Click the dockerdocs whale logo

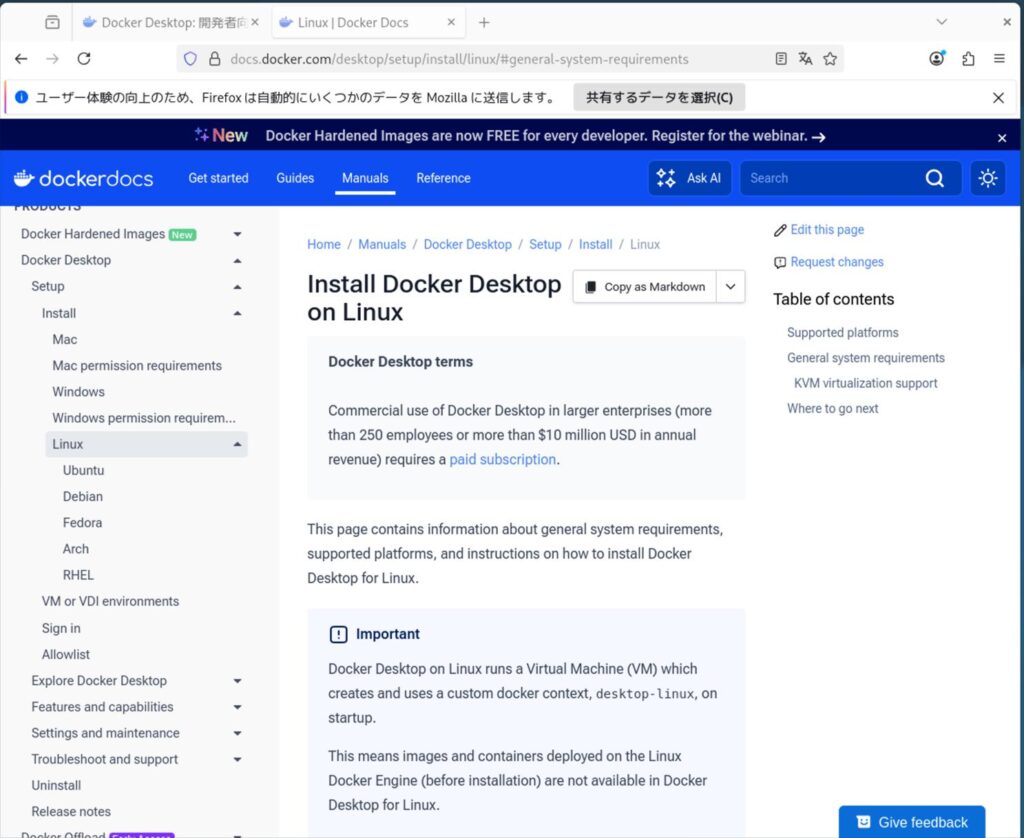pos(83,178)
